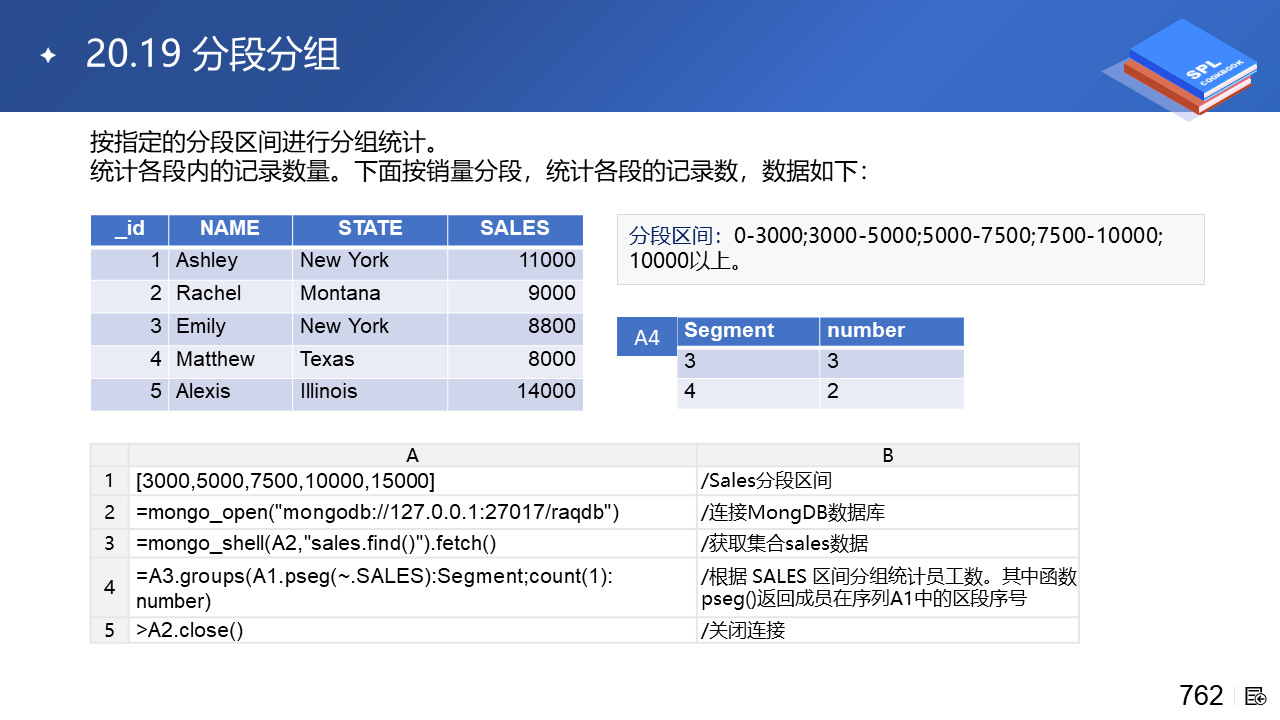Select the sales value 8800
Image resolution: width=1280 pixels, height=720 pixels.
point(515,328)
